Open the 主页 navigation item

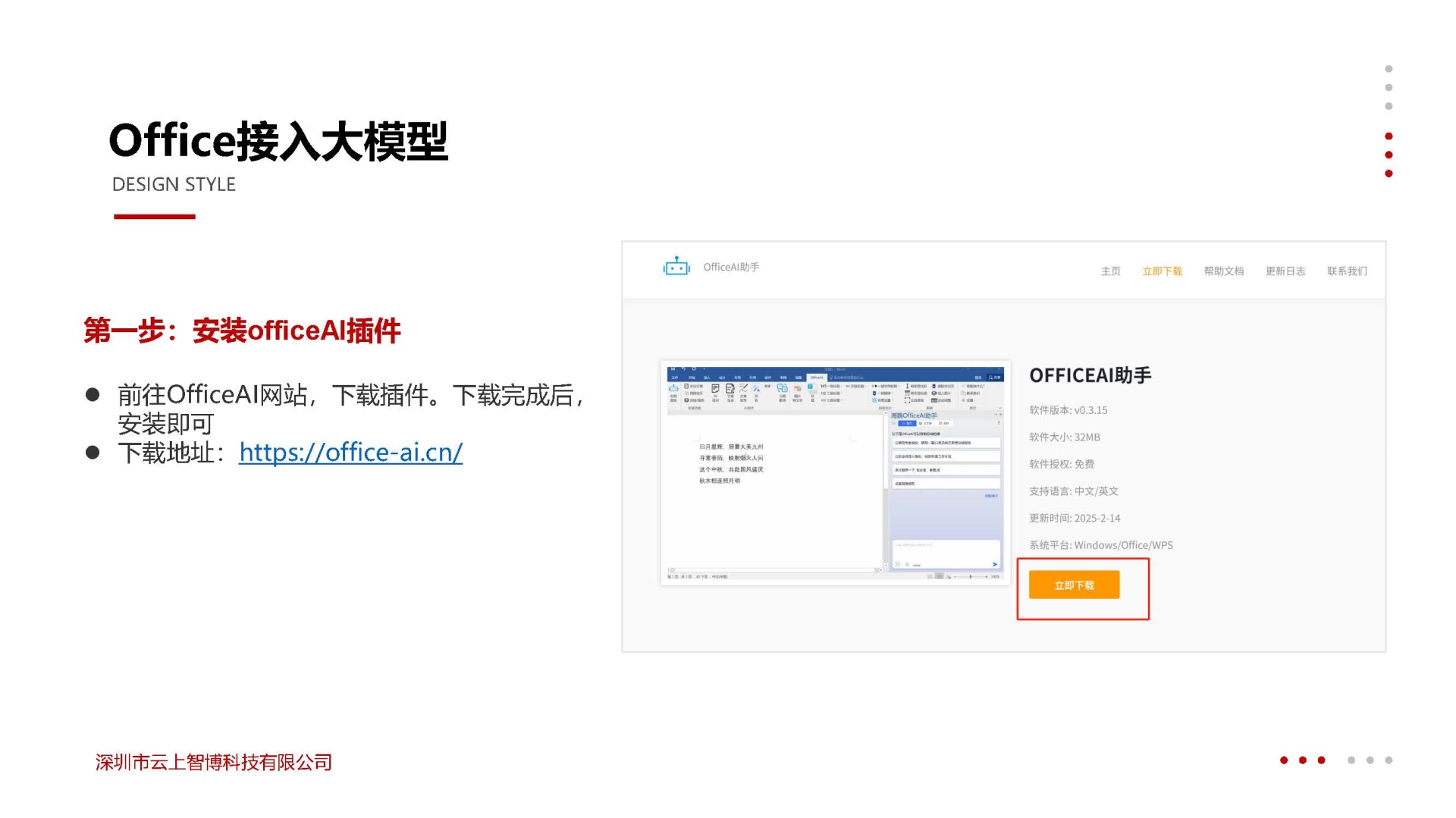tap(1110, 271)
